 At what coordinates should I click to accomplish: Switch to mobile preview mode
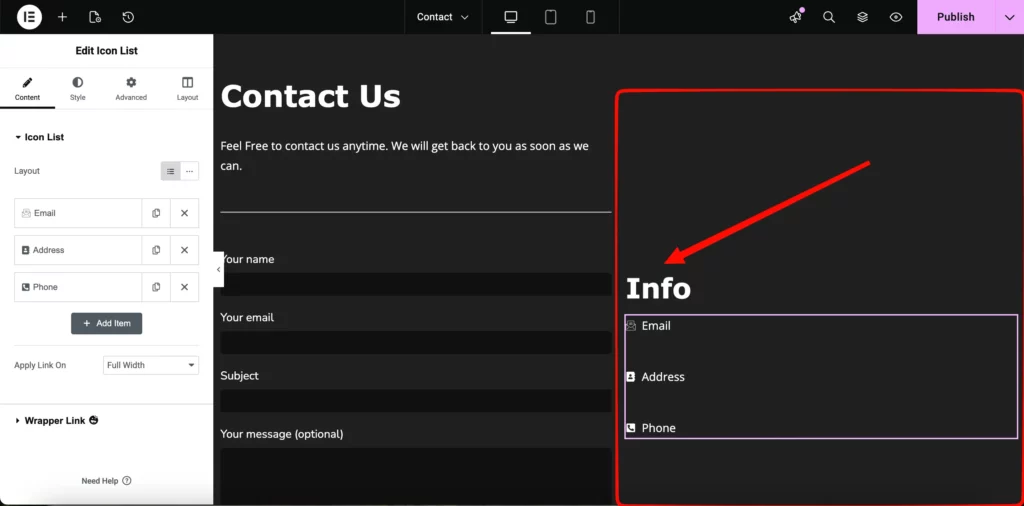tap(590, 17)
